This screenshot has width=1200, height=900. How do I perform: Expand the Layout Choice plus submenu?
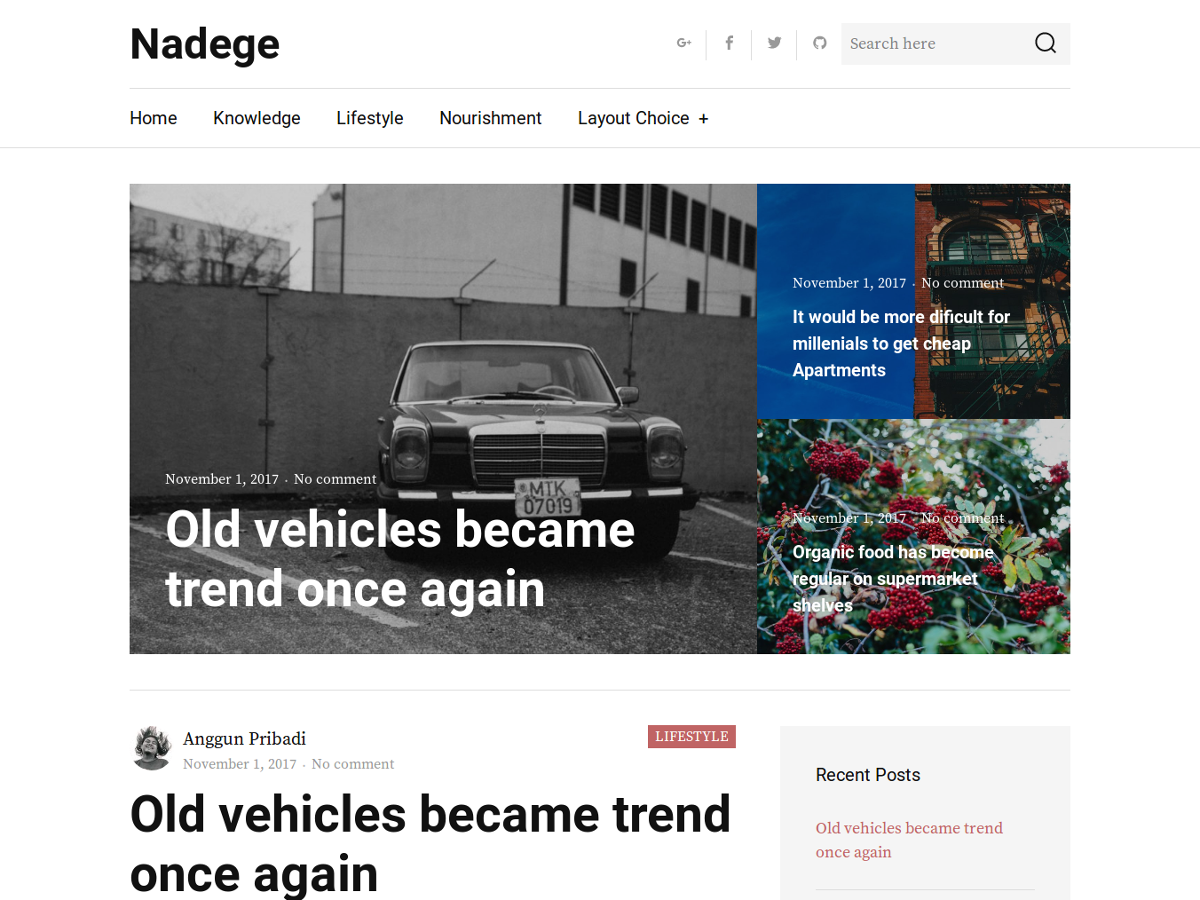click(703, 119)
